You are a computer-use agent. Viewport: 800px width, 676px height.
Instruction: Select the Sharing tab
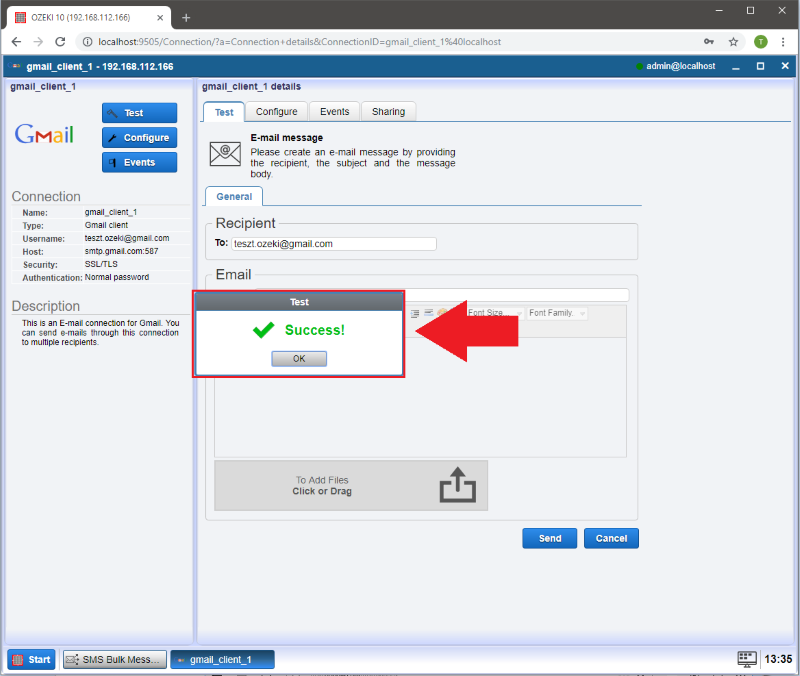pyautogui.click(x=388, y=112)
